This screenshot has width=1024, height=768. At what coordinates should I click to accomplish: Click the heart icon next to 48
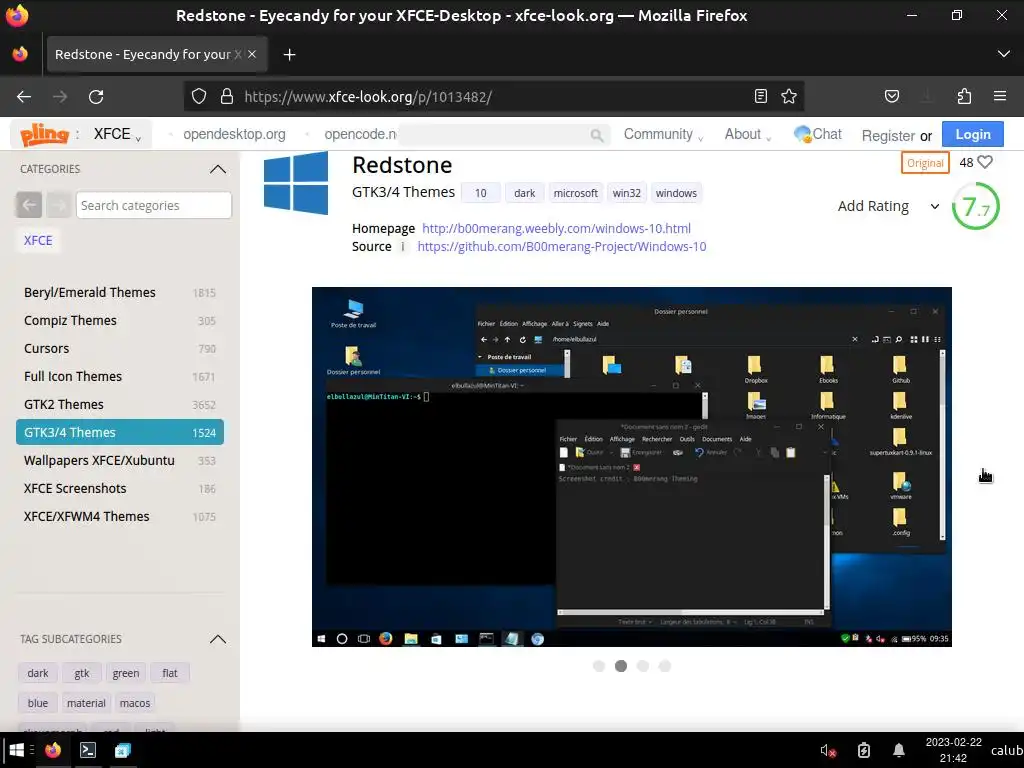(985, 162)
